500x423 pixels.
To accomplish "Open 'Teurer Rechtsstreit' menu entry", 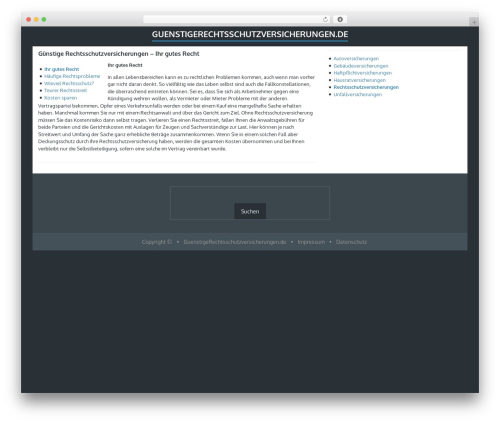I will [65, 90].
